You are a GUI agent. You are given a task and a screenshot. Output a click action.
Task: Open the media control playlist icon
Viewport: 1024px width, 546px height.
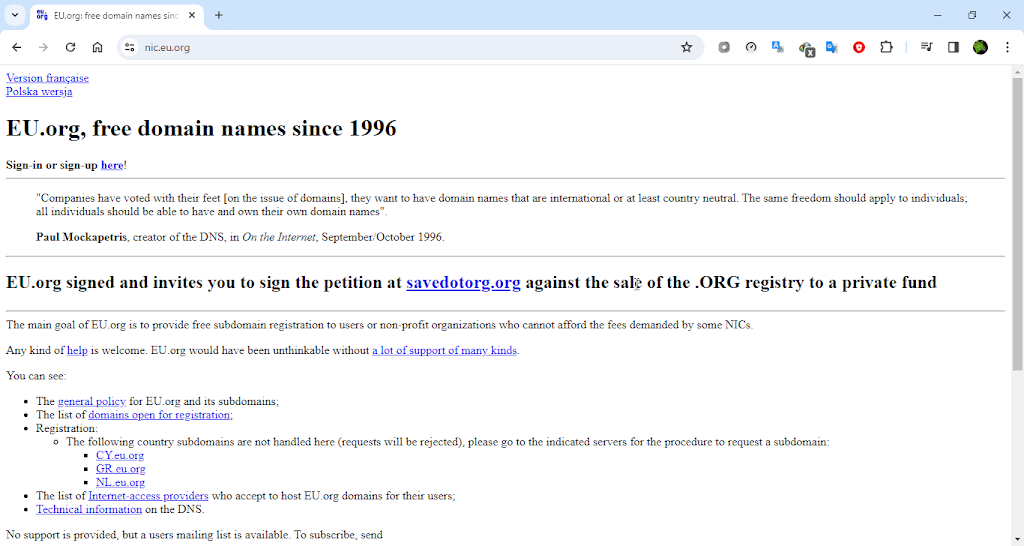pos(926,47)
